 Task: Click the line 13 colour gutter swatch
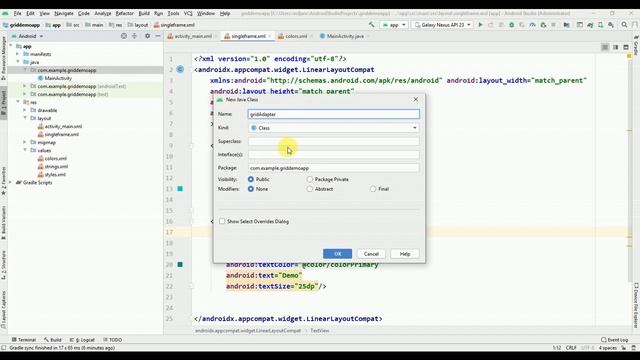(x=180, y=189)
